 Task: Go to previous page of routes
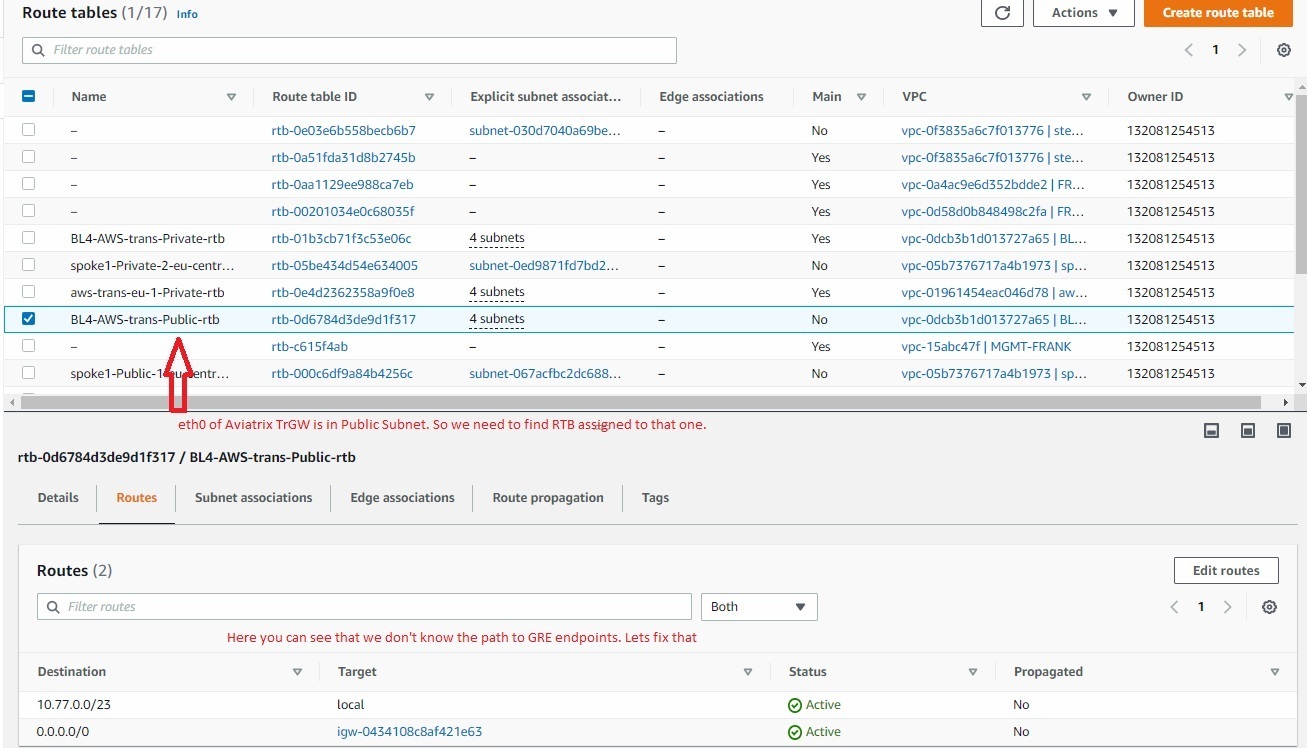click(1175, 607)
